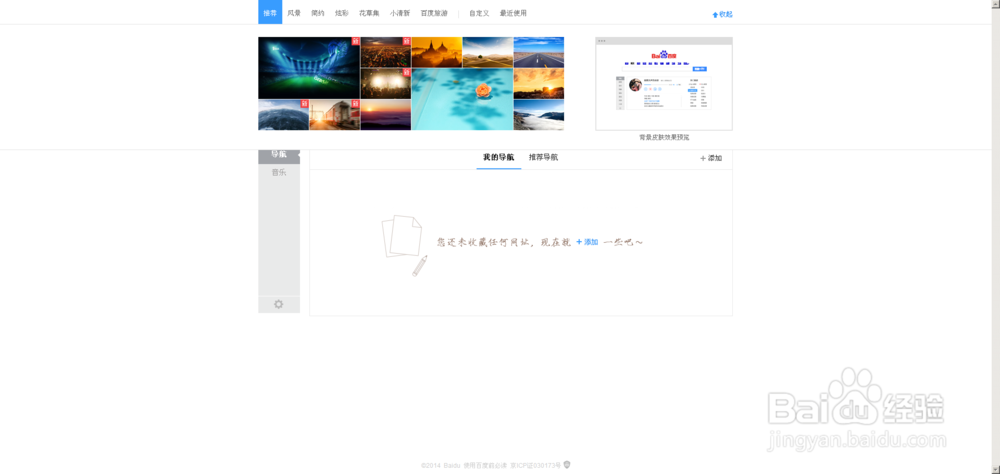Choose the city night aerial skin thumbnail
Screen dimensions: 1000x474
point(385,52)
